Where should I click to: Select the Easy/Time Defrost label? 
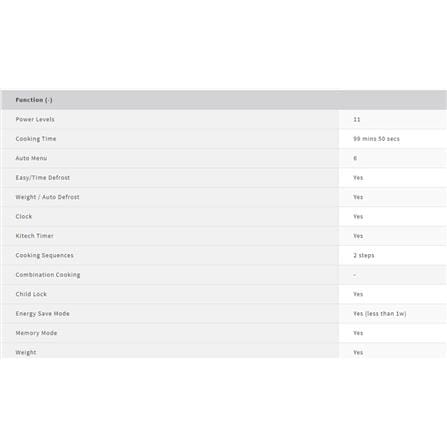coord(43,178)
